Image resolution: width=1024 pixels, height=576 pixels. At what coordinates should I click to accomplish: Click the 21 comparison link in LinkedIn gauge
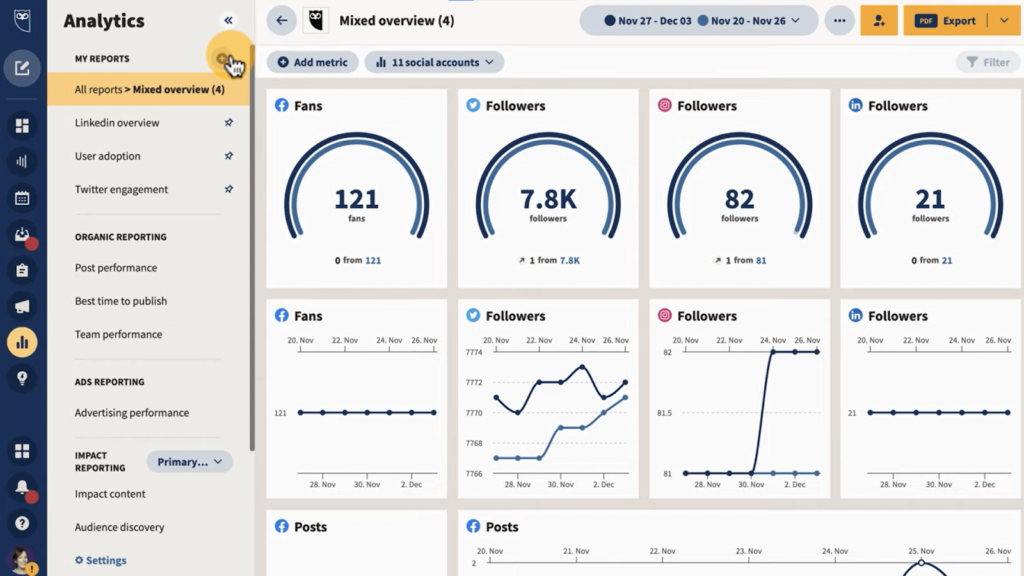947,261
